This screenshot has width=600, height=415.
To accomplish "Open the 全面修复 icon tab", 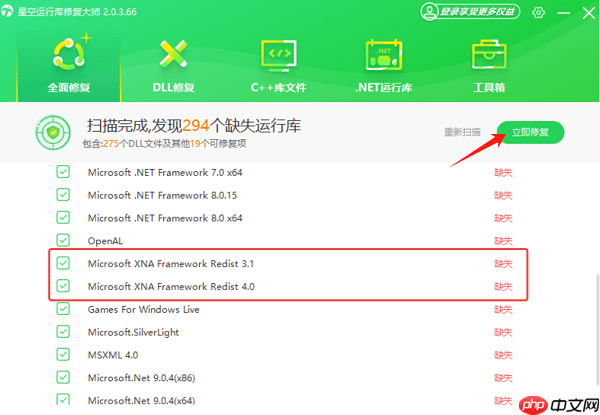I will pos(71,53).
